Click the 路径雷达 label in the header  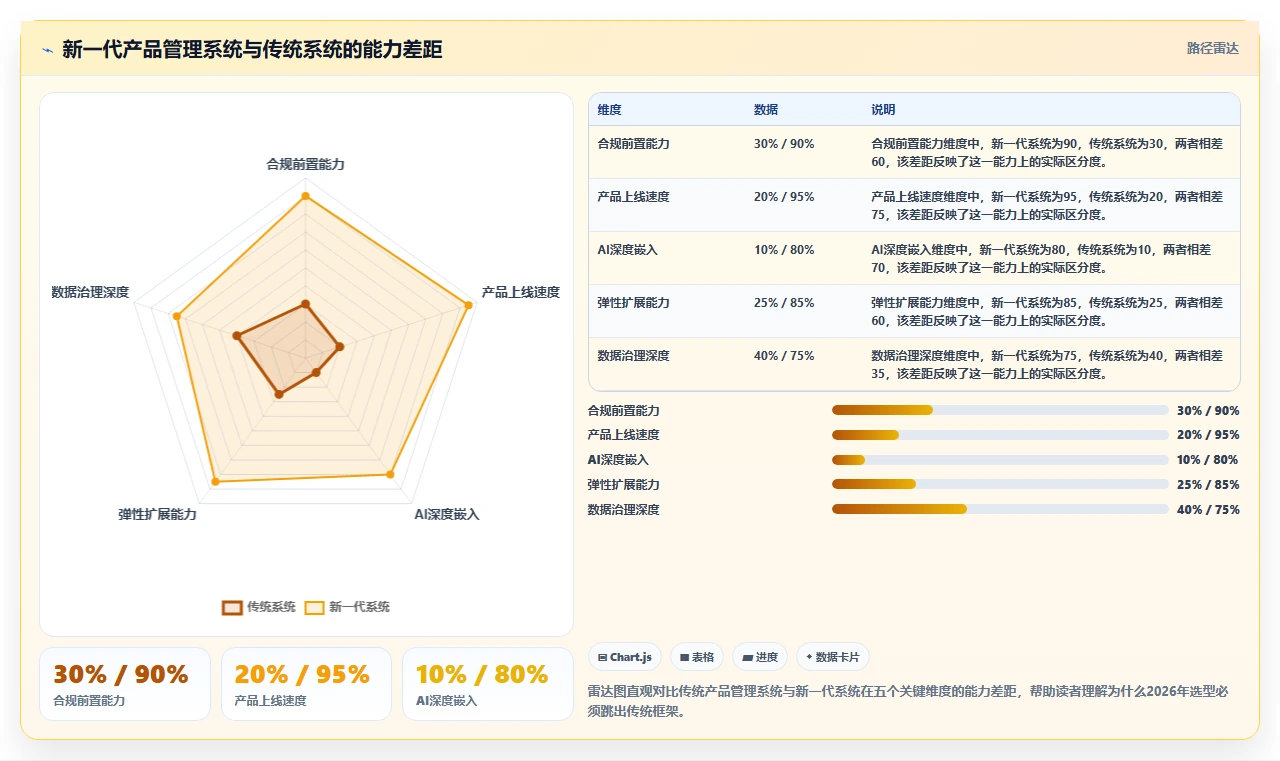tap(1212, 49)
